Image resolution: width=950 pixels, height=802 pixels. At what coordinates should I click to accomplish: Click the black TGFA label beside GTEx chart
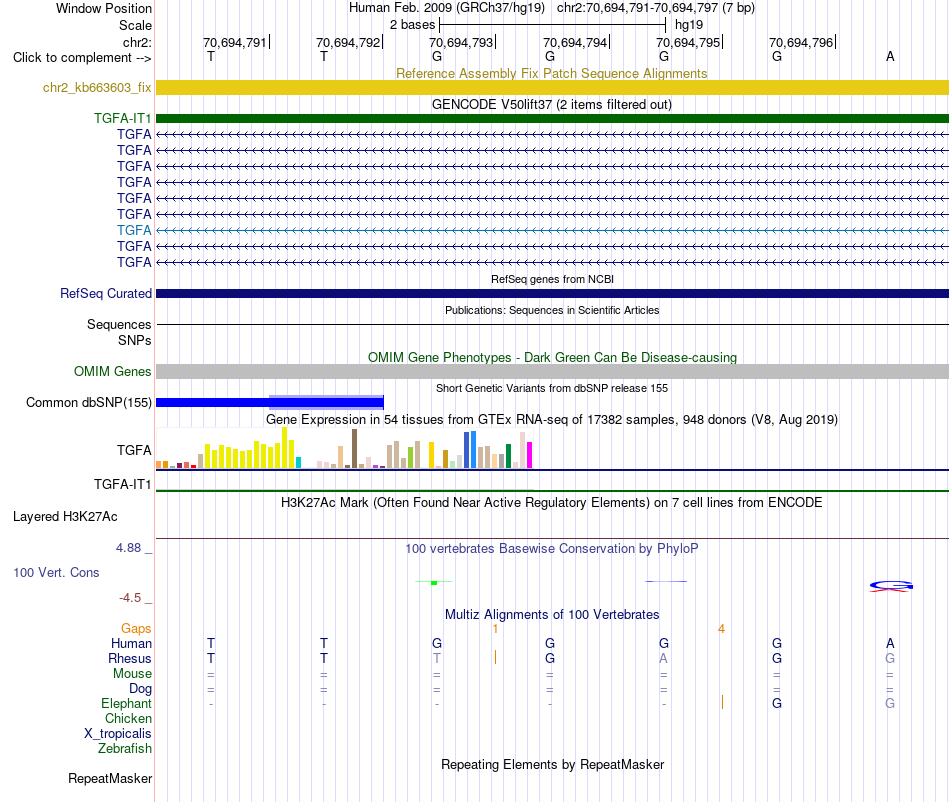coord(134,450)
